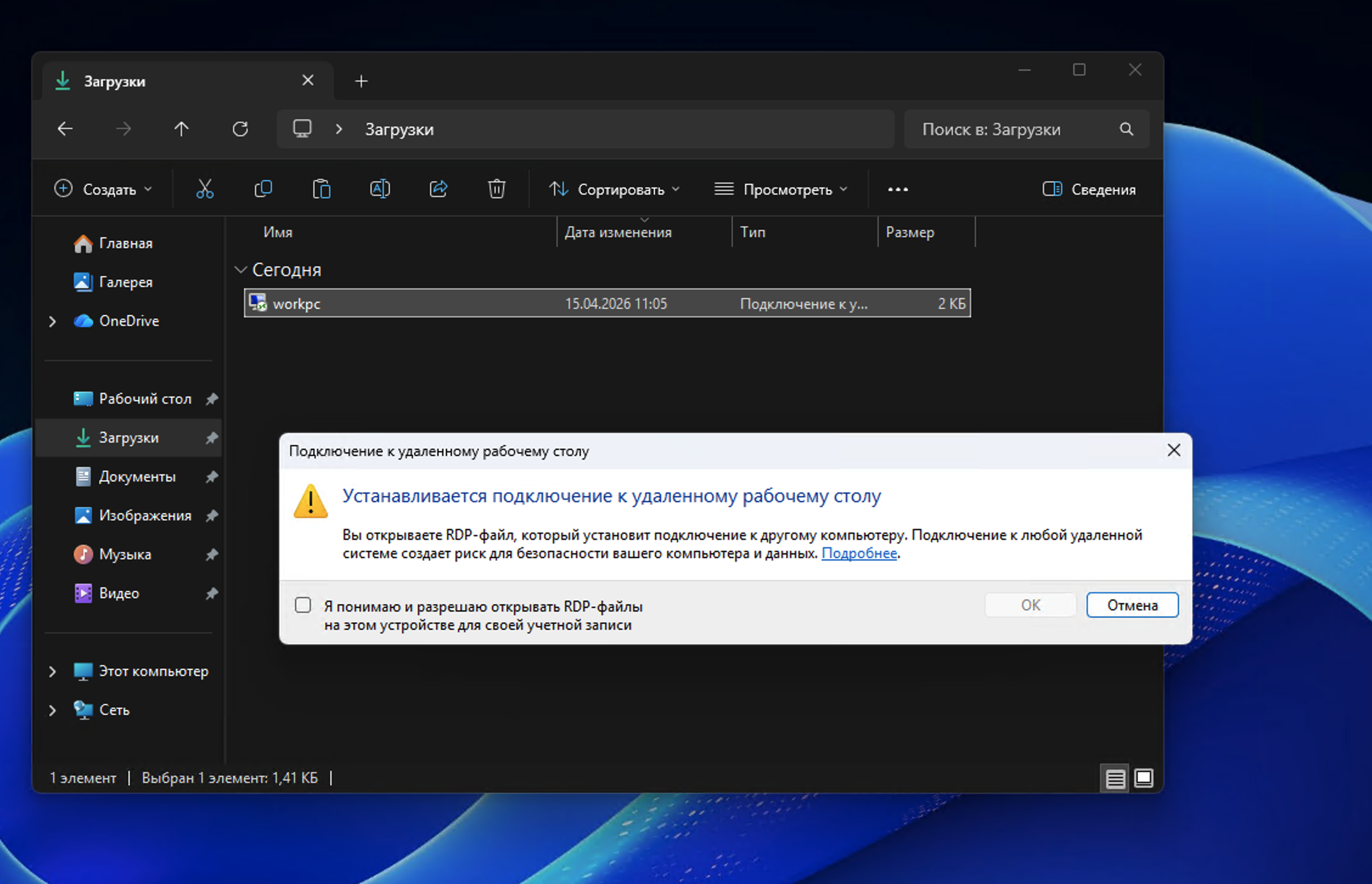Collapse the Сегодня group
The width and height of the screenshot is (1372, 884).
click(x=241, y=270)
